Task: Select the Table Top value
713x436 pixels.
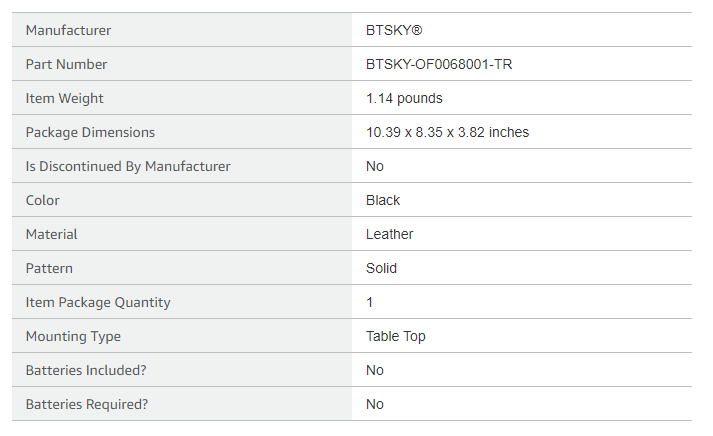Action: 396,336
